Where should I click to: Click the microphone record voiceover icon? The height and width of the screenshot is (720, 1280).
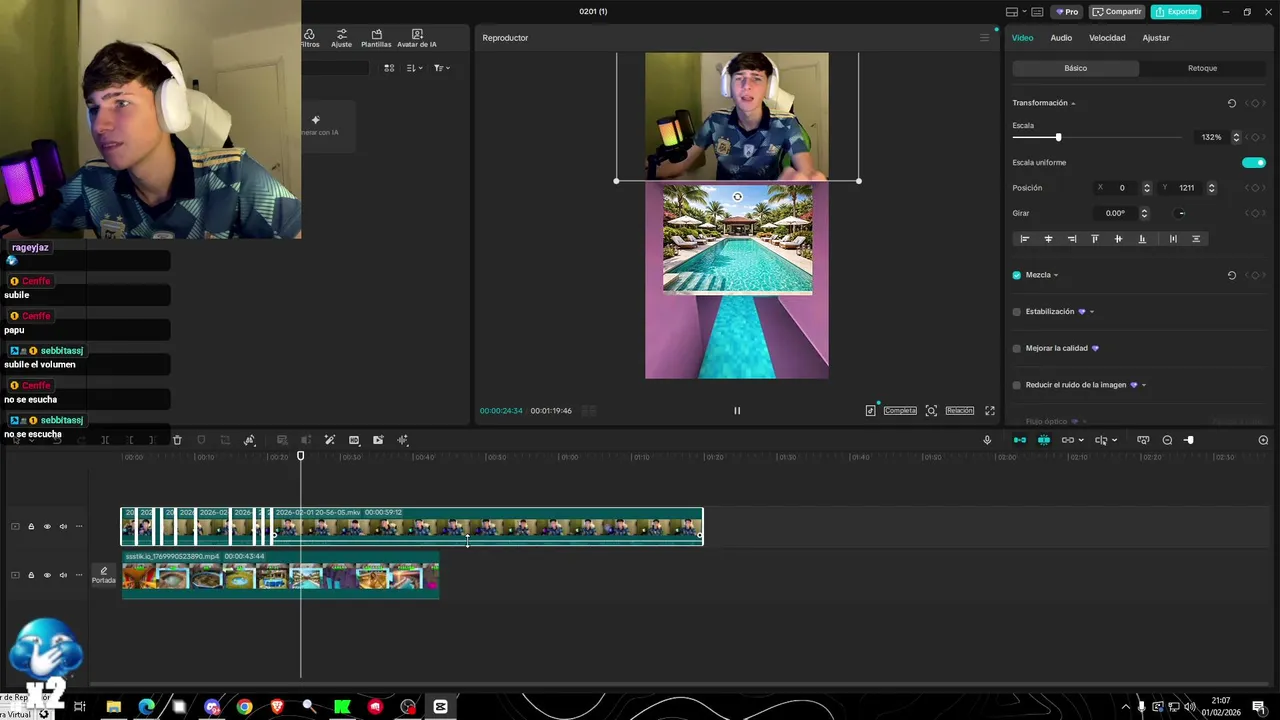[x=987, y=440]
